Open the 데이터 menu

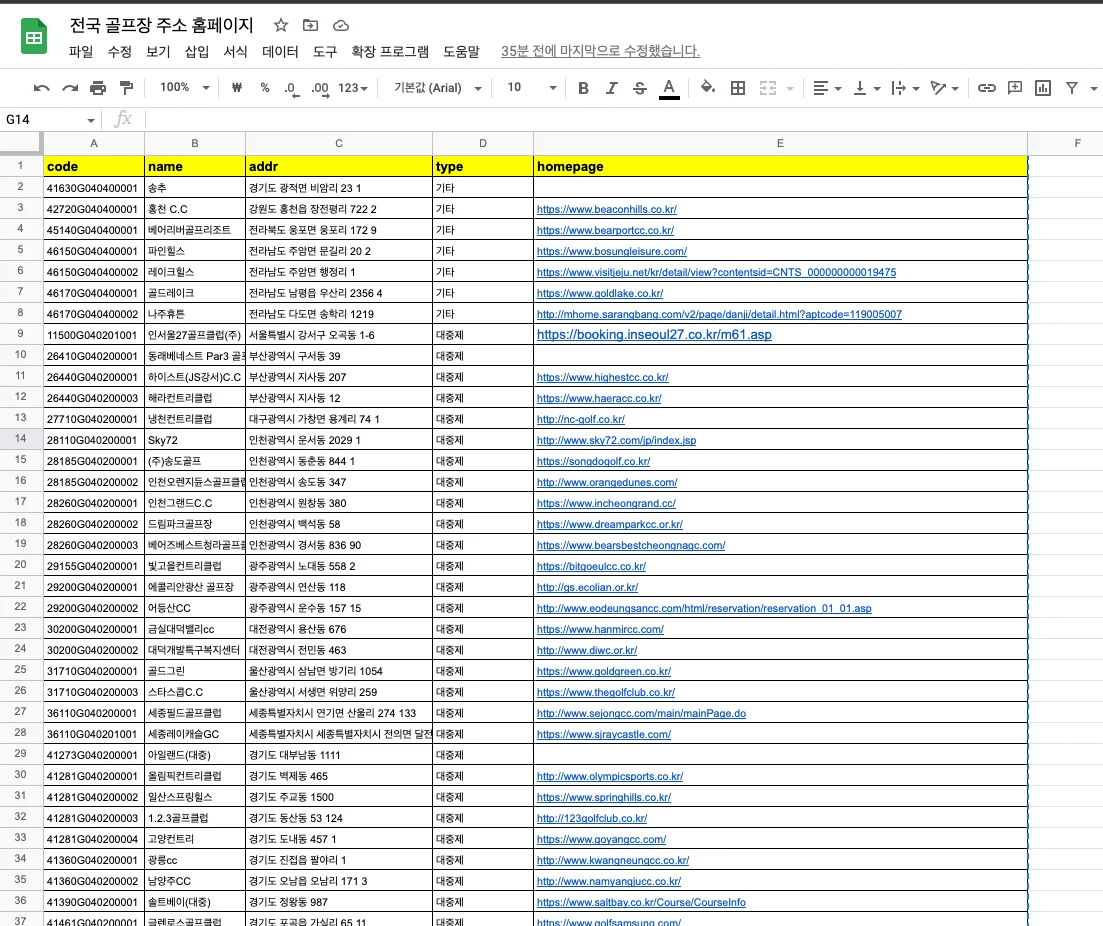tap(280, 51)
